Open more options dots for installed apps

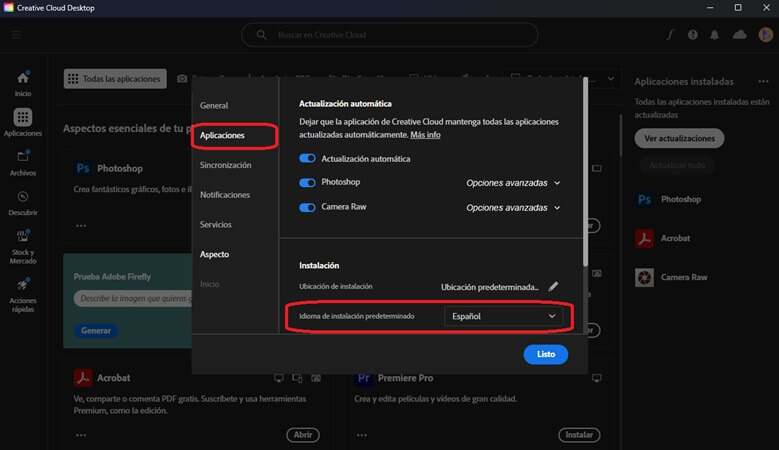tap(764, 81)
